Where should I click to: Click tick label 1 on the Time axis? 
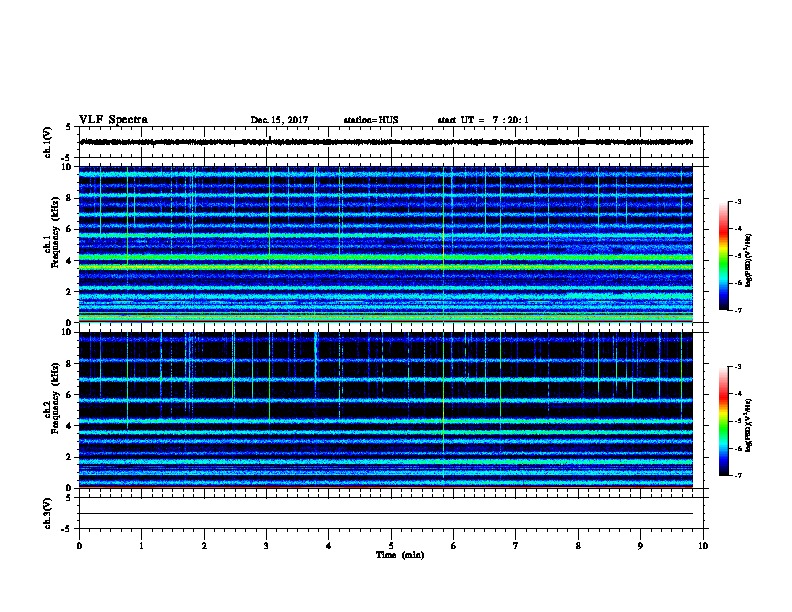coord(141,546)
